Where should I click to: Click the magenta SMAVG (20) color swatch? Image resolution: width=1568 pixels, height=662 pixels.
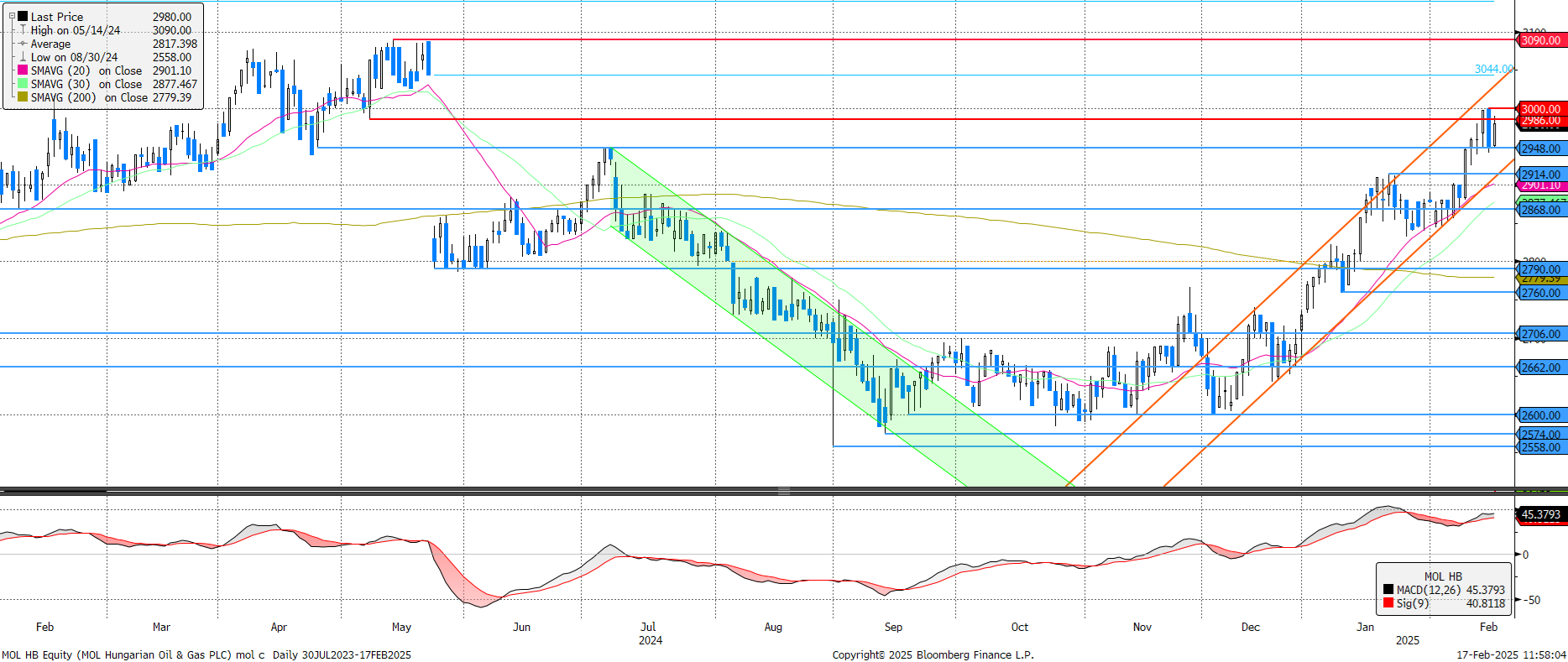point(23,70)
